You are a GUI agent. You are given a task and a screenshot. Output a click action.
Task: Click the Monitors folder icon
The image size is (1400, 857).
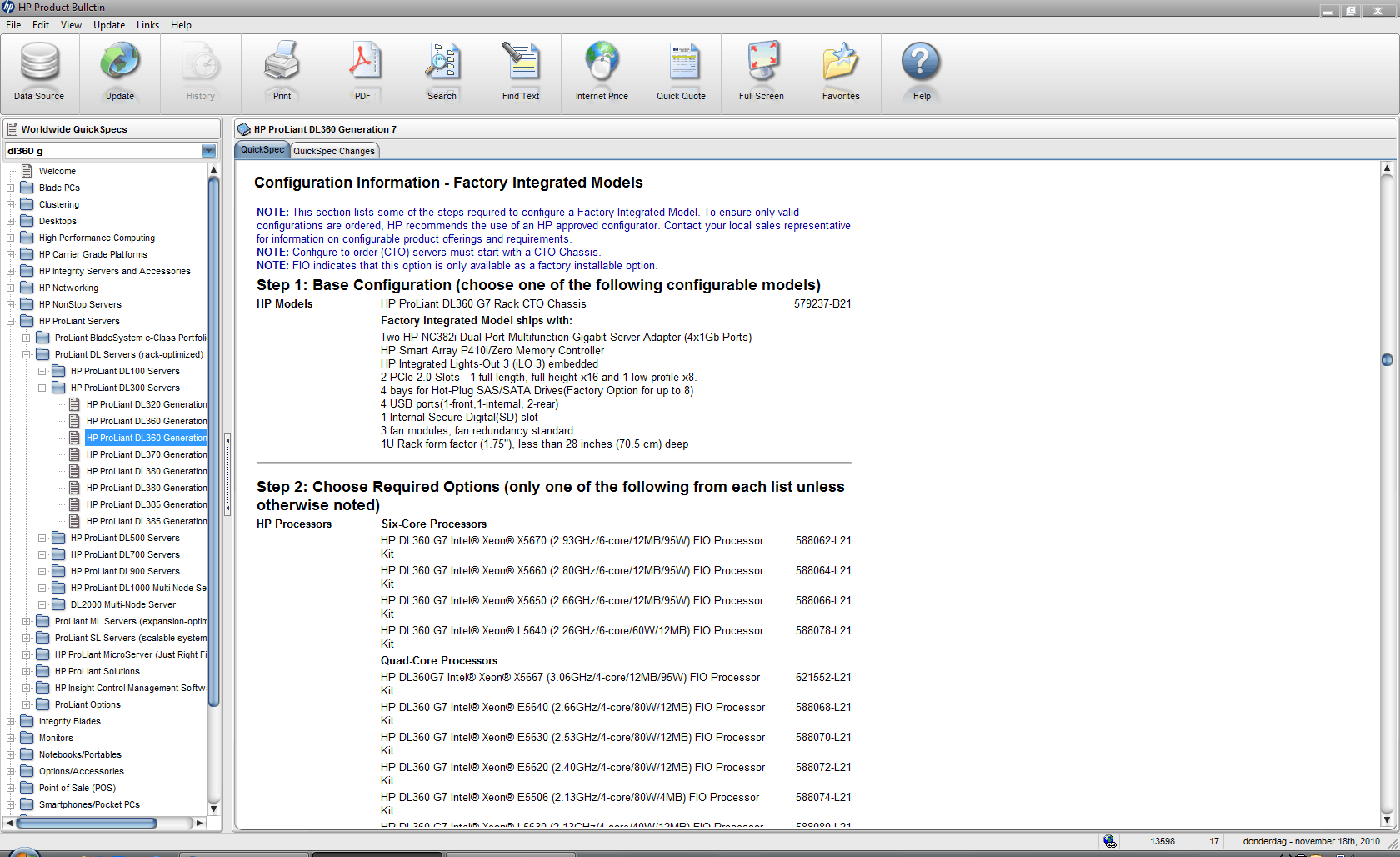(27, 738)
